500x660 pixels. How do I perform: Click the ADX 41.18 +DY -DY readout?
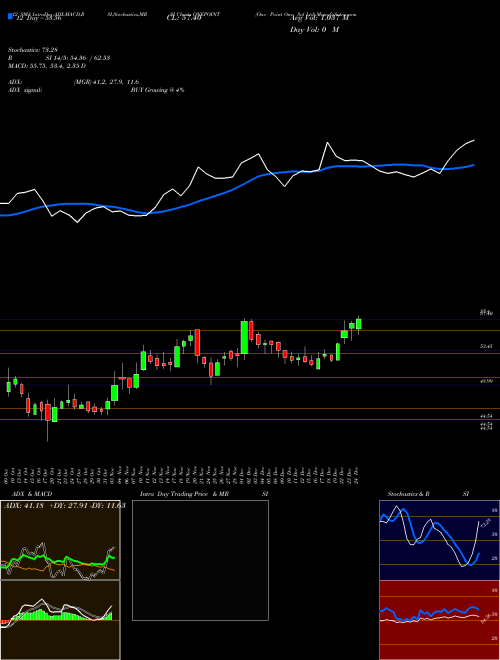65,505
